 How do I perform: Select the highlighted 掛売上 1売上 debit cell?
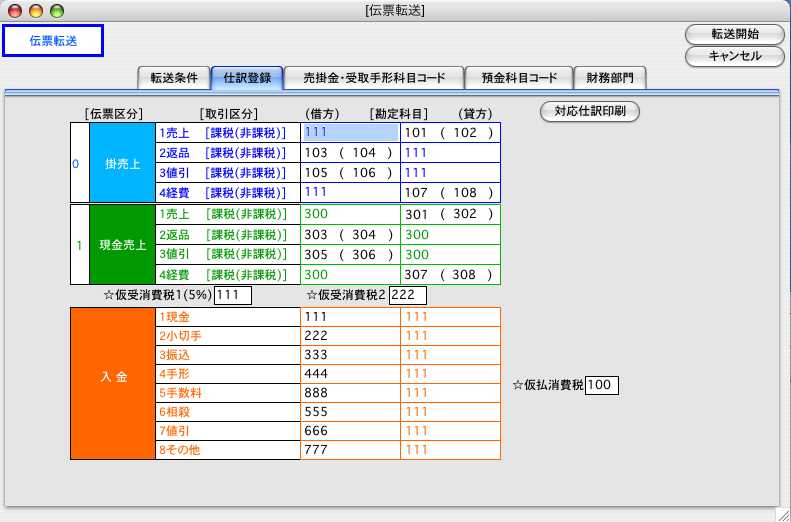[350, 133]
